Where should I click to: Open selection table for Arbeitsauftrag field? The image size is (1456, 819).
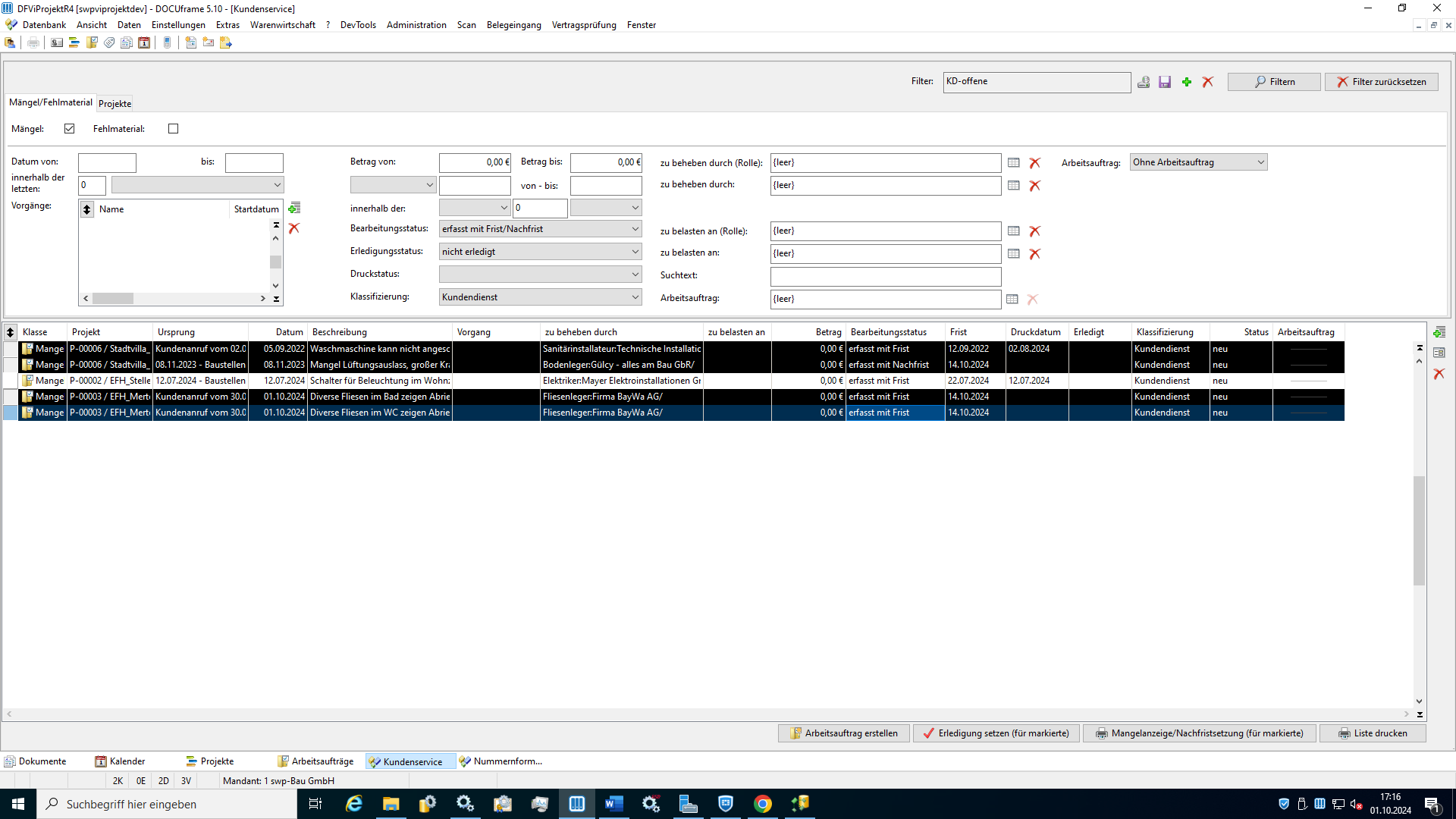(1012, 300)
